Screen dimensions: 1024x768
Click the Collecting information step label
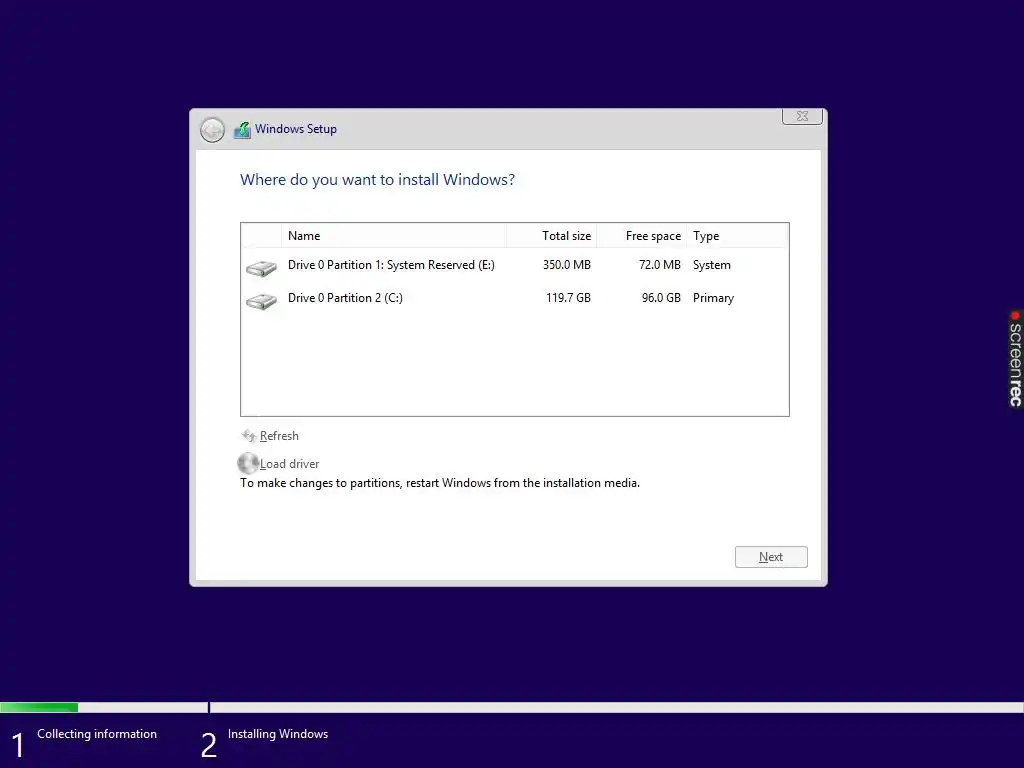(x=97, y=734)
